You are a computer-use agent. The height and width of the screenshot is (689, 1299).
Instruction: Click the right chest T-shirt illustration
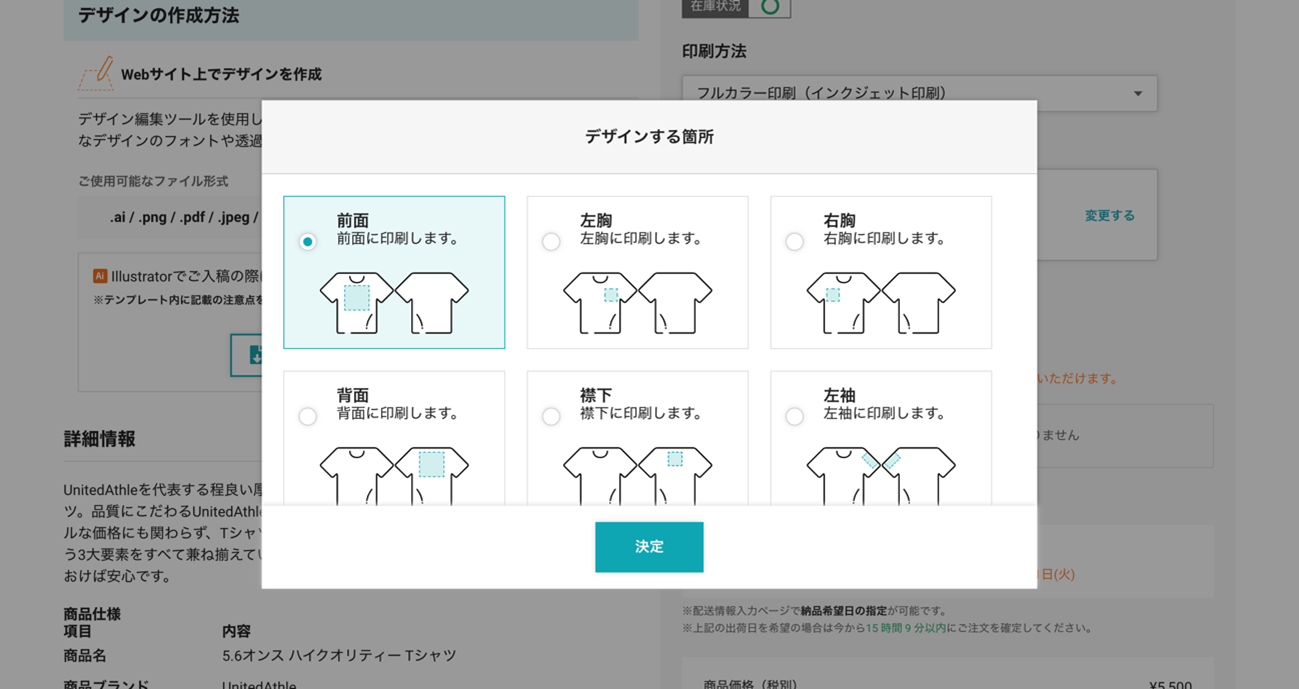[x=880, y=302]
